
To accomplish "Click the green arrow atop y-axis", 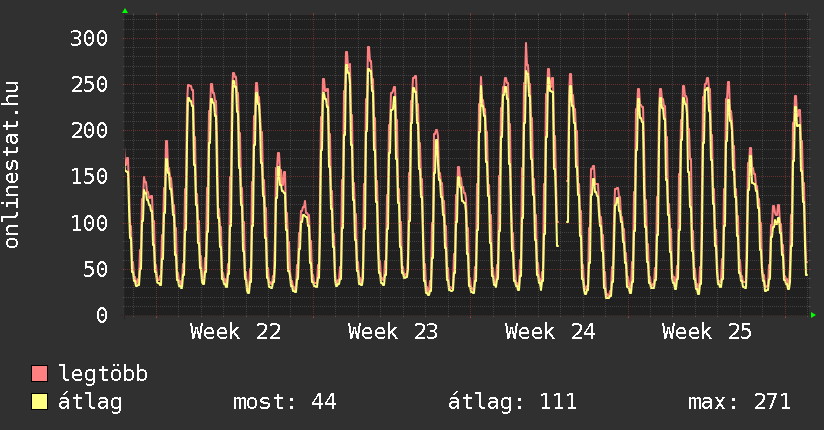I will pos(125,11).
